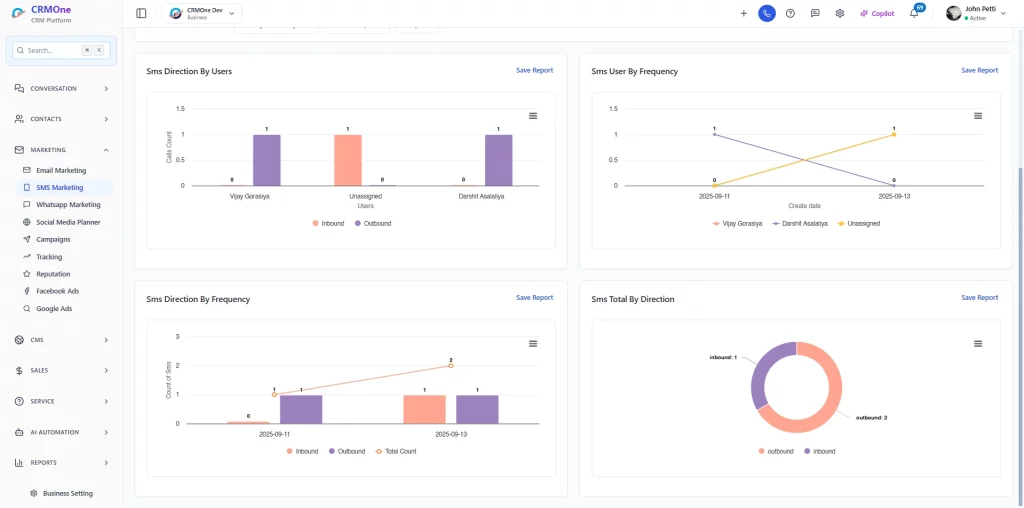Toggle inbound legend in donut chart
The height and width of the screenshot is (508, 1024).
coord(819,451)
